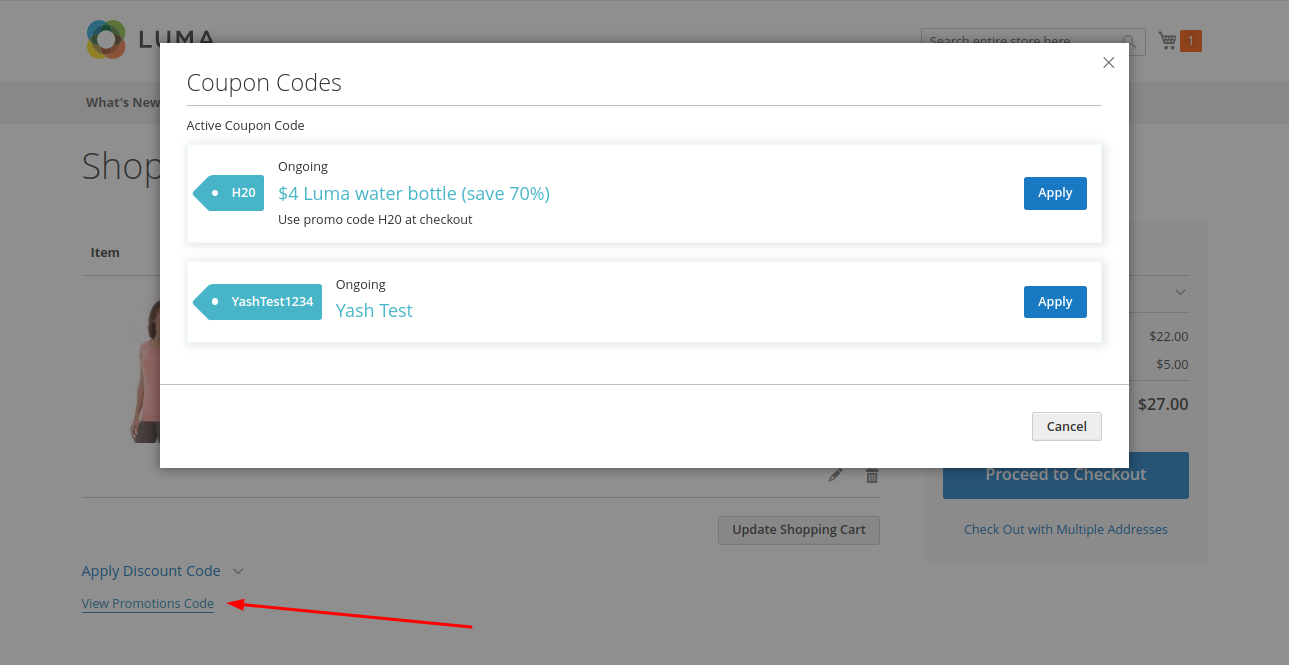Click the Luma logo icon

pyautogui.click(x=105, y=40)
